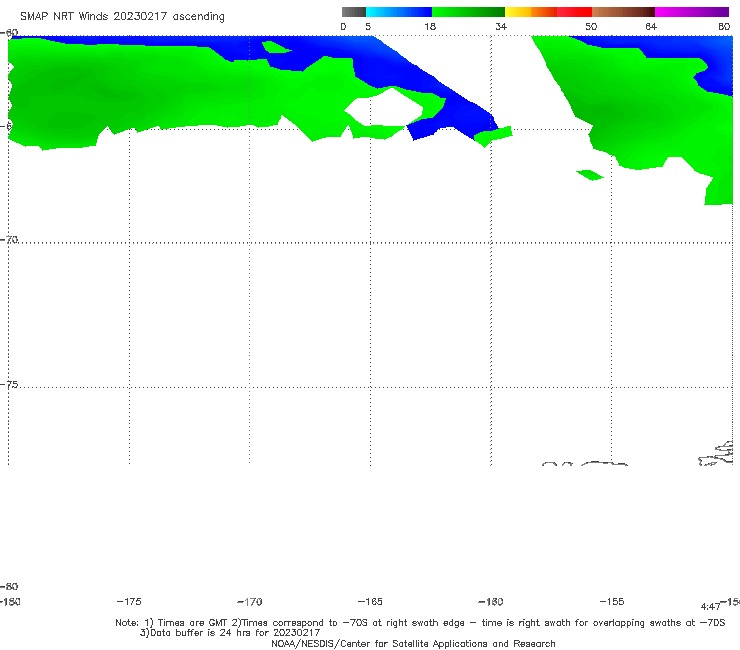The height and width of the screenshot is (650, 740).
Task: Choose the brown segment of the color bar
Action: (623, 12)
